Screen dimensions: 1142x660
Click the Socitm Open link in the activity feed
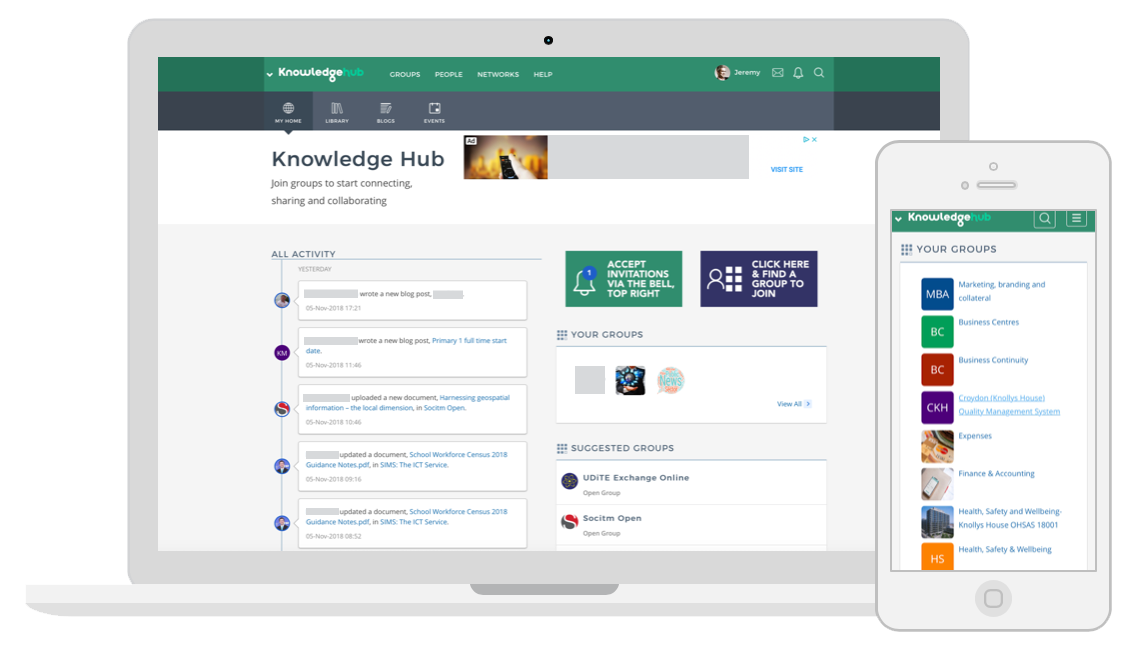point(444,408)
